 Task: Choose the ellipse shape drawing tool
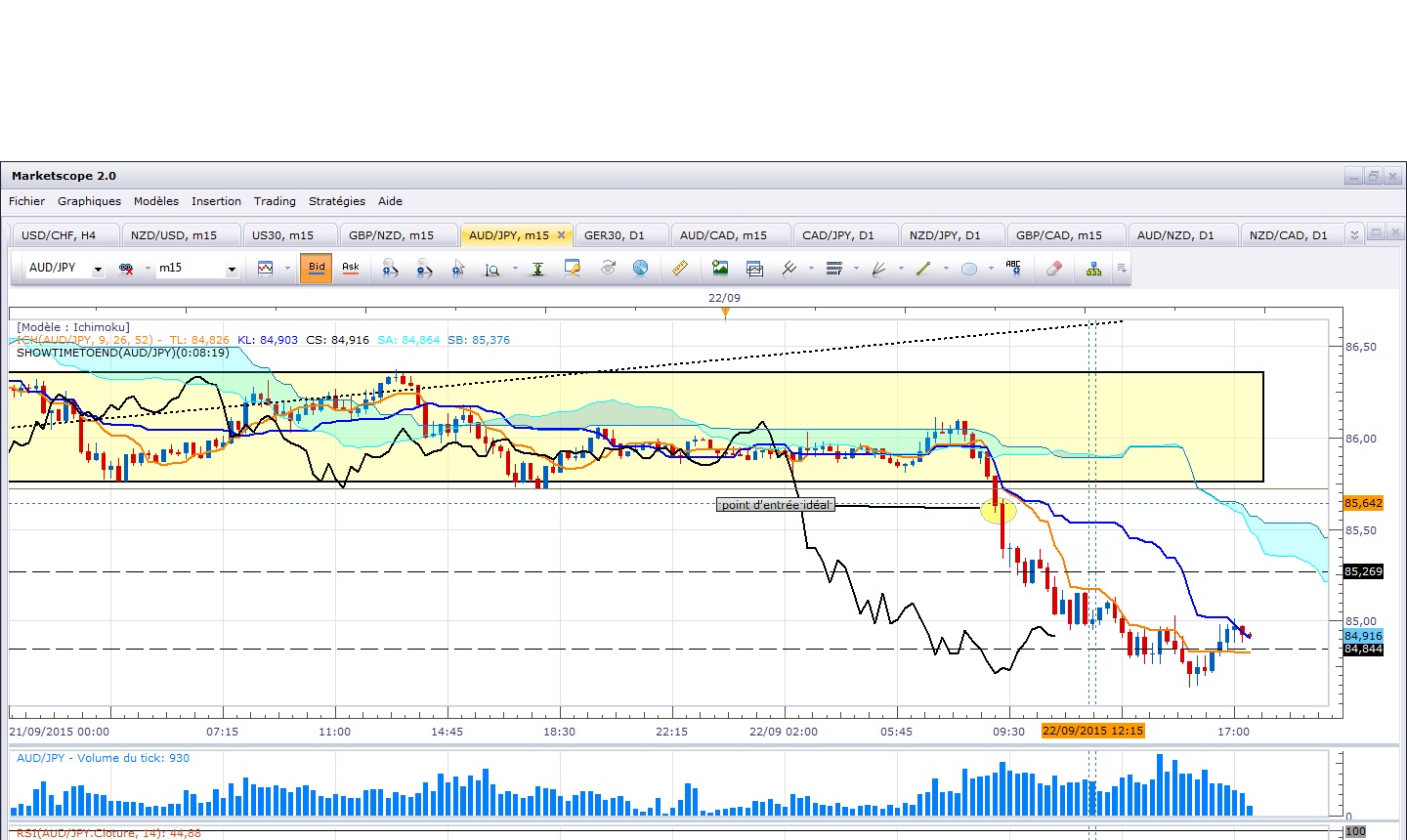pyautogui.click(x=969, y=269)
